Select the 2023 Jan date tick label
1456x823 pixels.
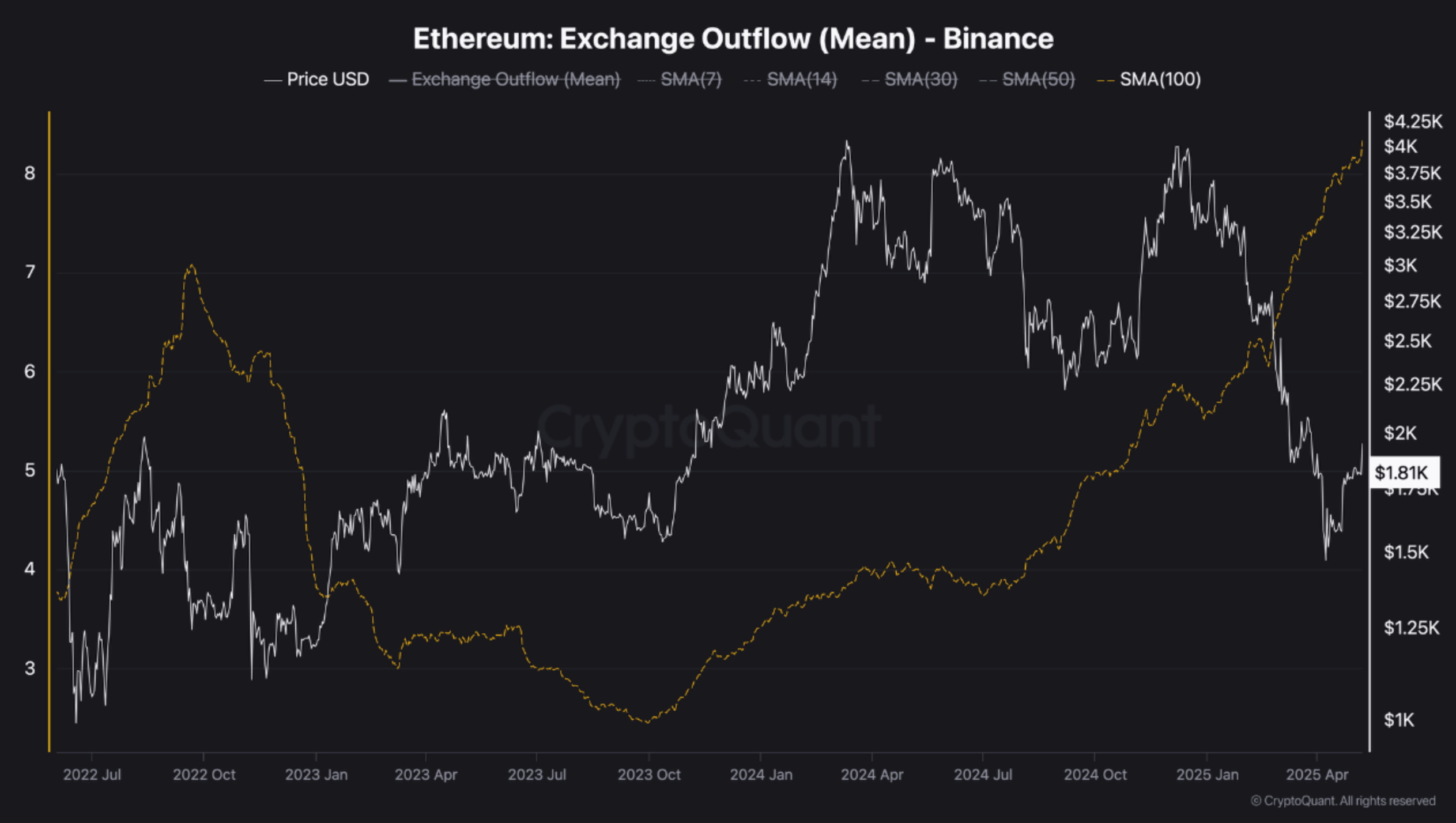[x=316, y=775]
